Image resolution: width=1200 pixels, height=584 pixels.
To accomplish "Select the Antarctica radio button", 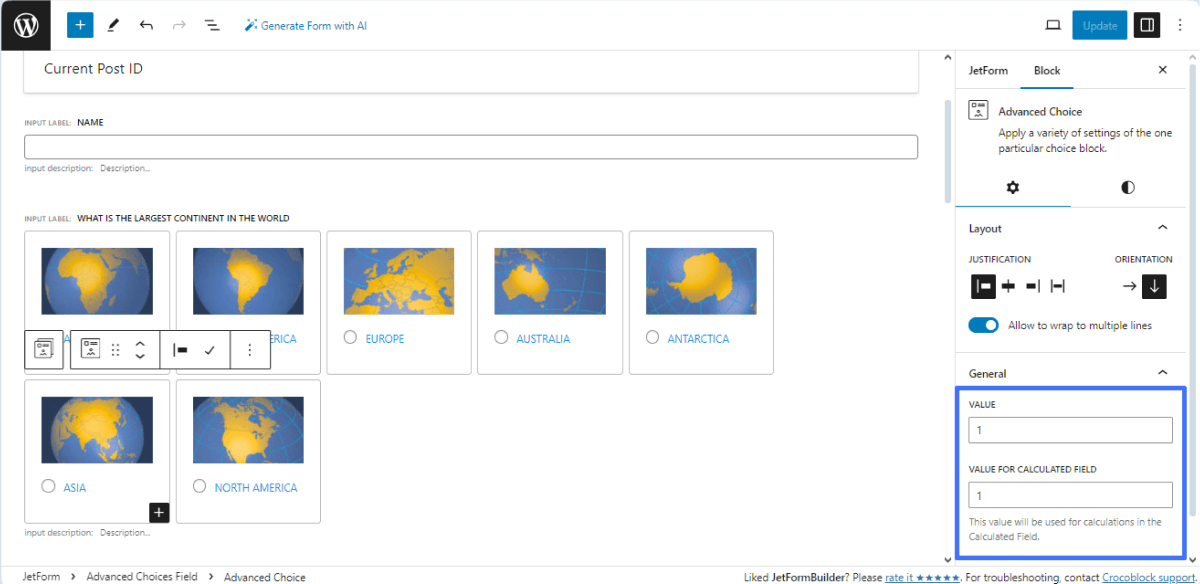I will coord(652,338).
